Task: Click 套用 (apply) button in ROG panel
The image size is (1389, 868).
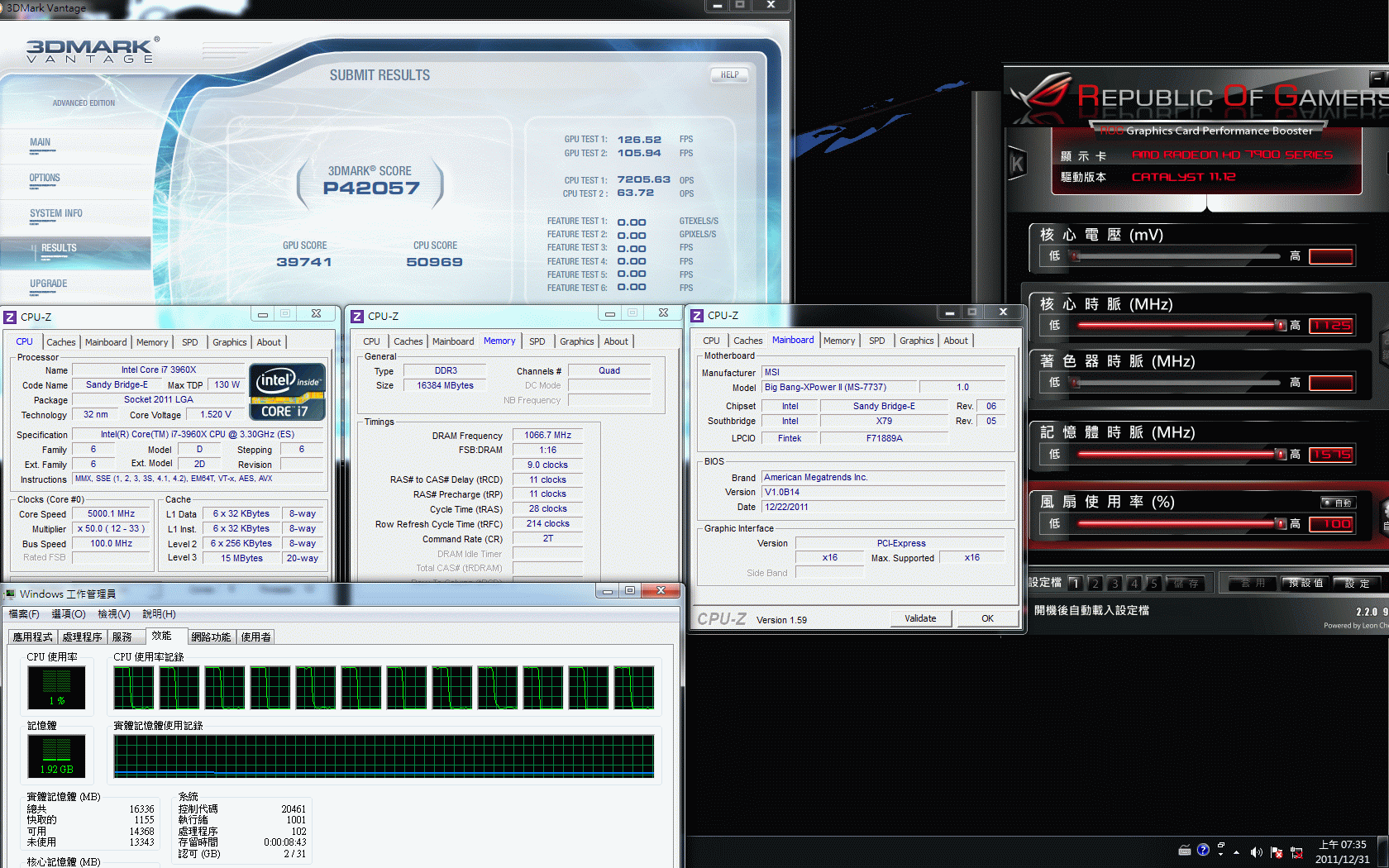Action: (x=1253, y=583)
